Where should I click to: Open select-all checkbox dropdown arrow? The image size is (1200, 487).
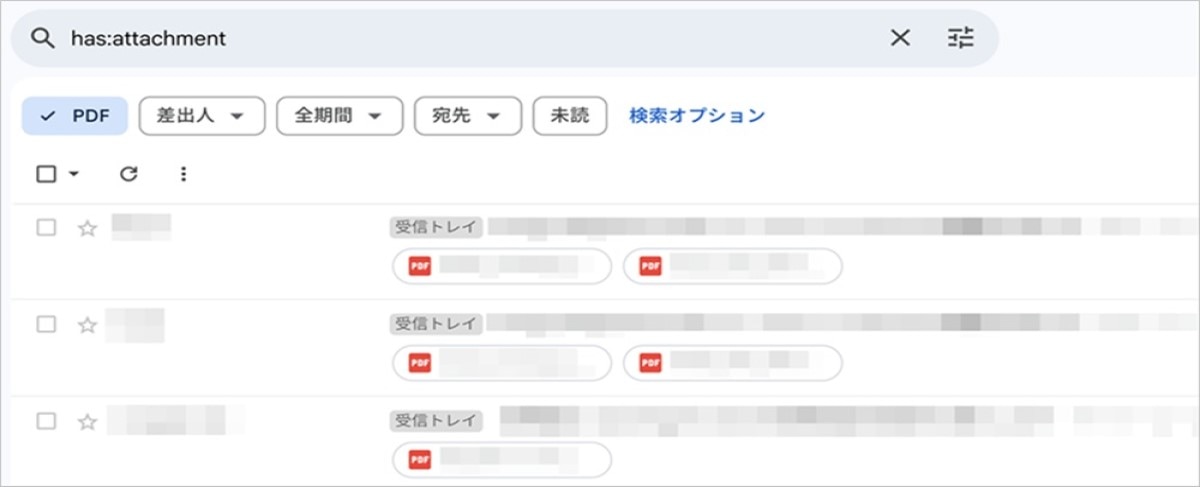pyautogui.click(x=74, y=175)
